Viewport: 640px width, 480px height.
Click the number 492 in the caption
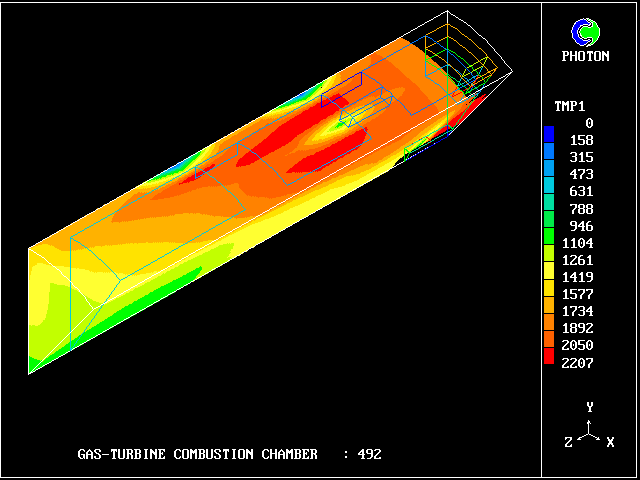369,454
